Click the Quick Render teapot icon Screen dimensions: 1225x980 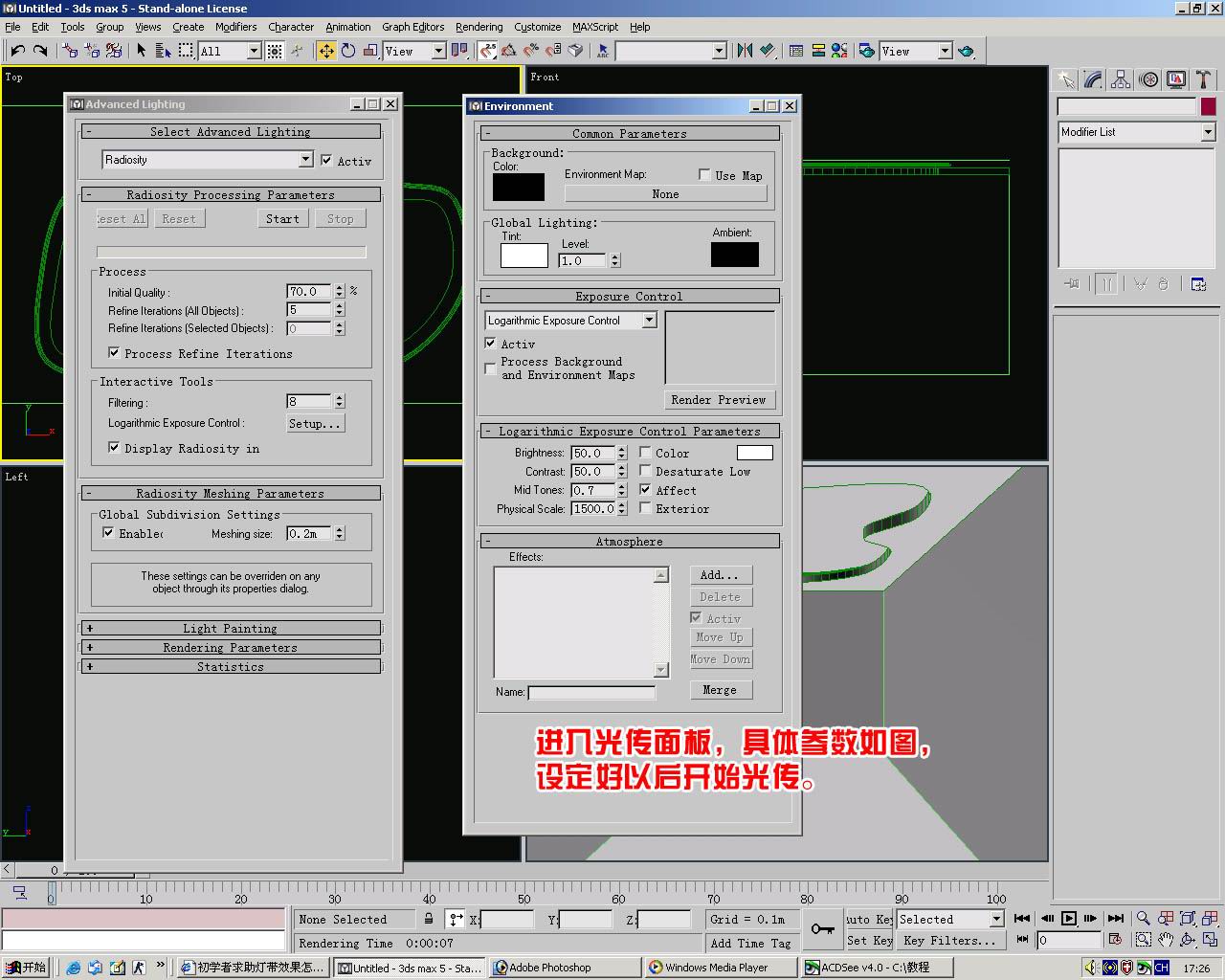[966, 51]
